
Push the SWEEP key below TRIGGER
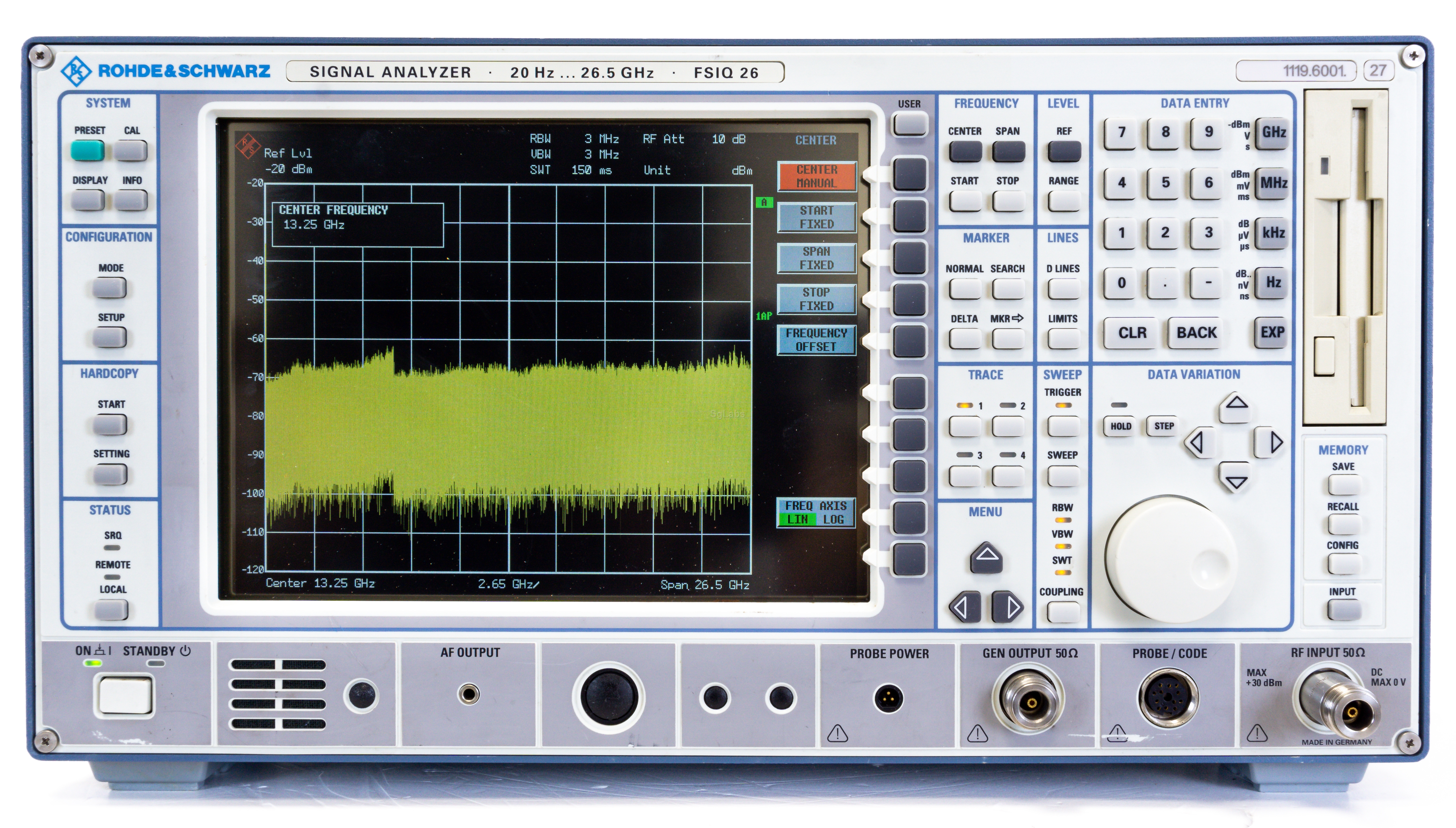[1063, 476]
